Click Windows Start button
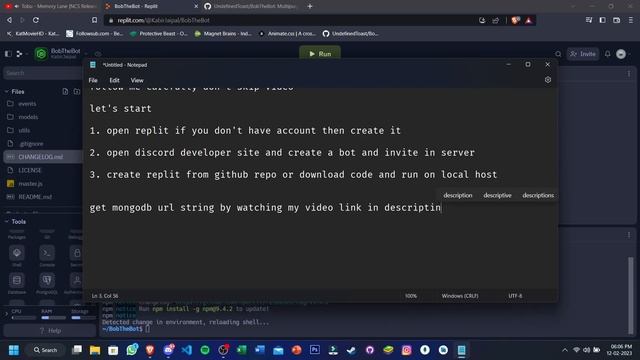 pos(13,350)
